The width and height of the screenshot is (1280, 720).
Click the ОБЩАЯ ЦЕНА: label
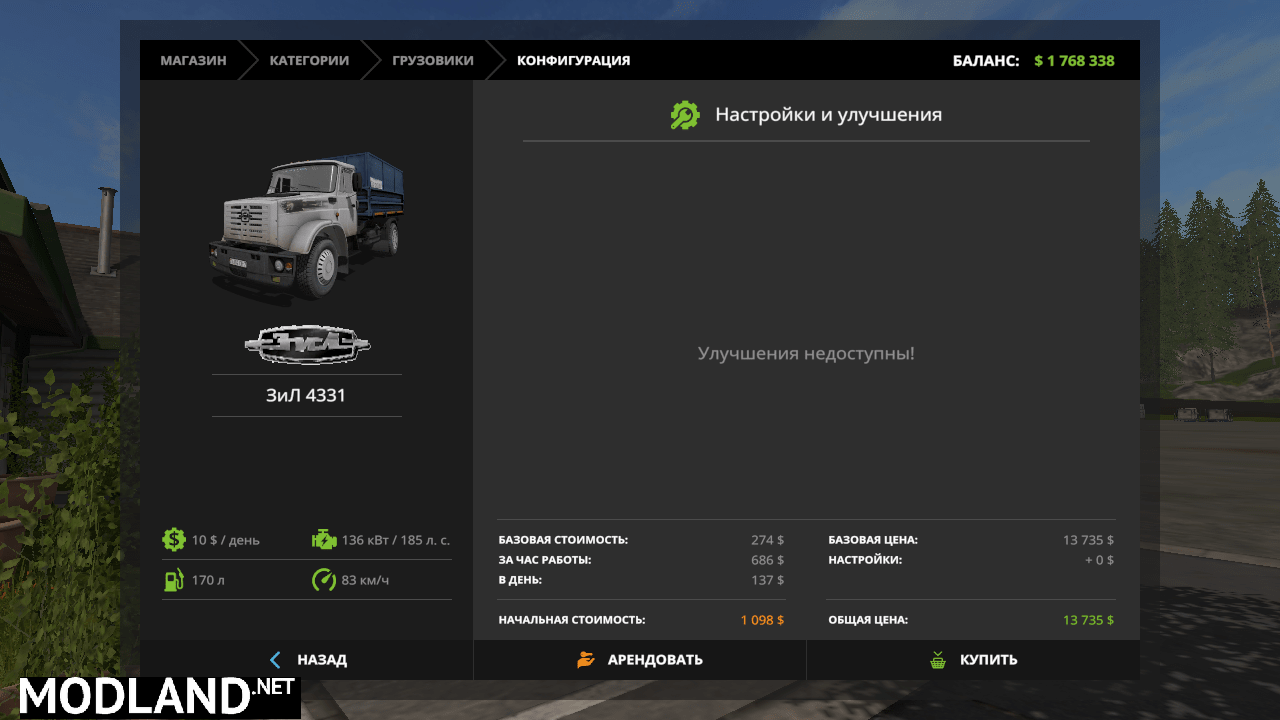[868, 620]
